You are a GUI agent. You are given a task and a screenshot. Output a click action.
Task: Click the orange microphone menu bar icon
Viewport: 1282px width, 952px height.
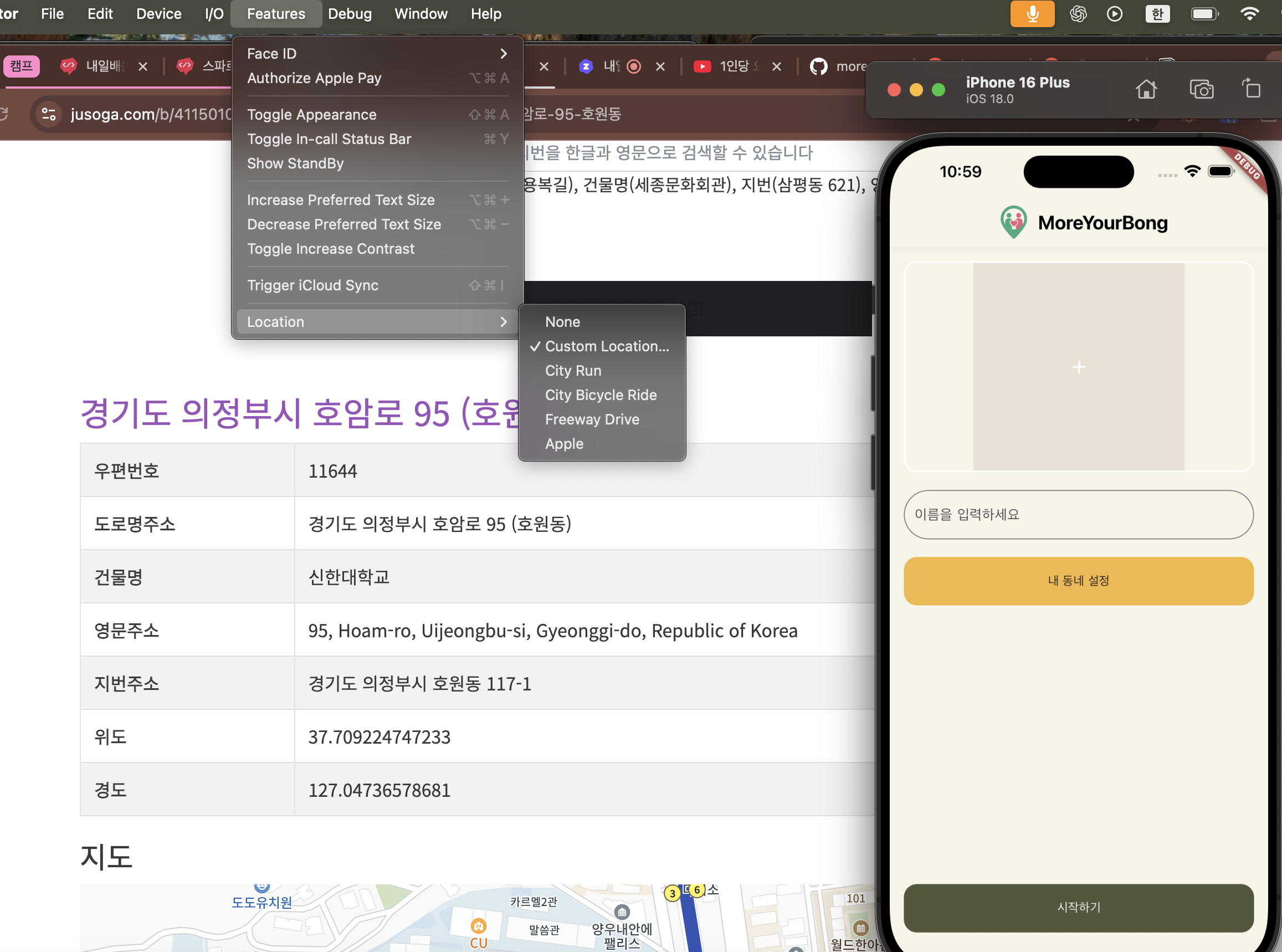[1032, 14]
